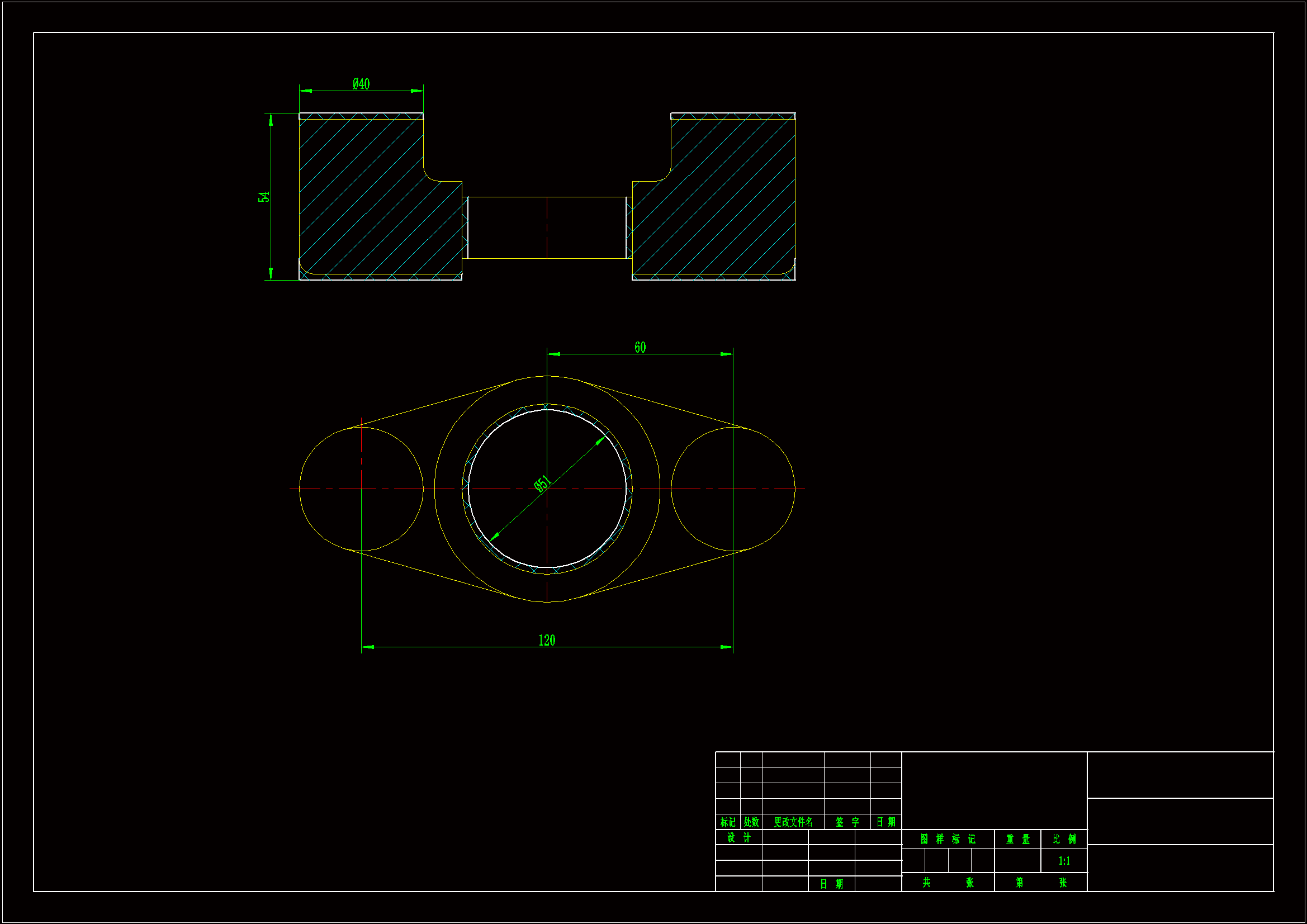Image resolution: width=1307 pixels, height=924 pixels.
Task: Click the empty weight value cell under 重量
Action: tap(1018, 861)
